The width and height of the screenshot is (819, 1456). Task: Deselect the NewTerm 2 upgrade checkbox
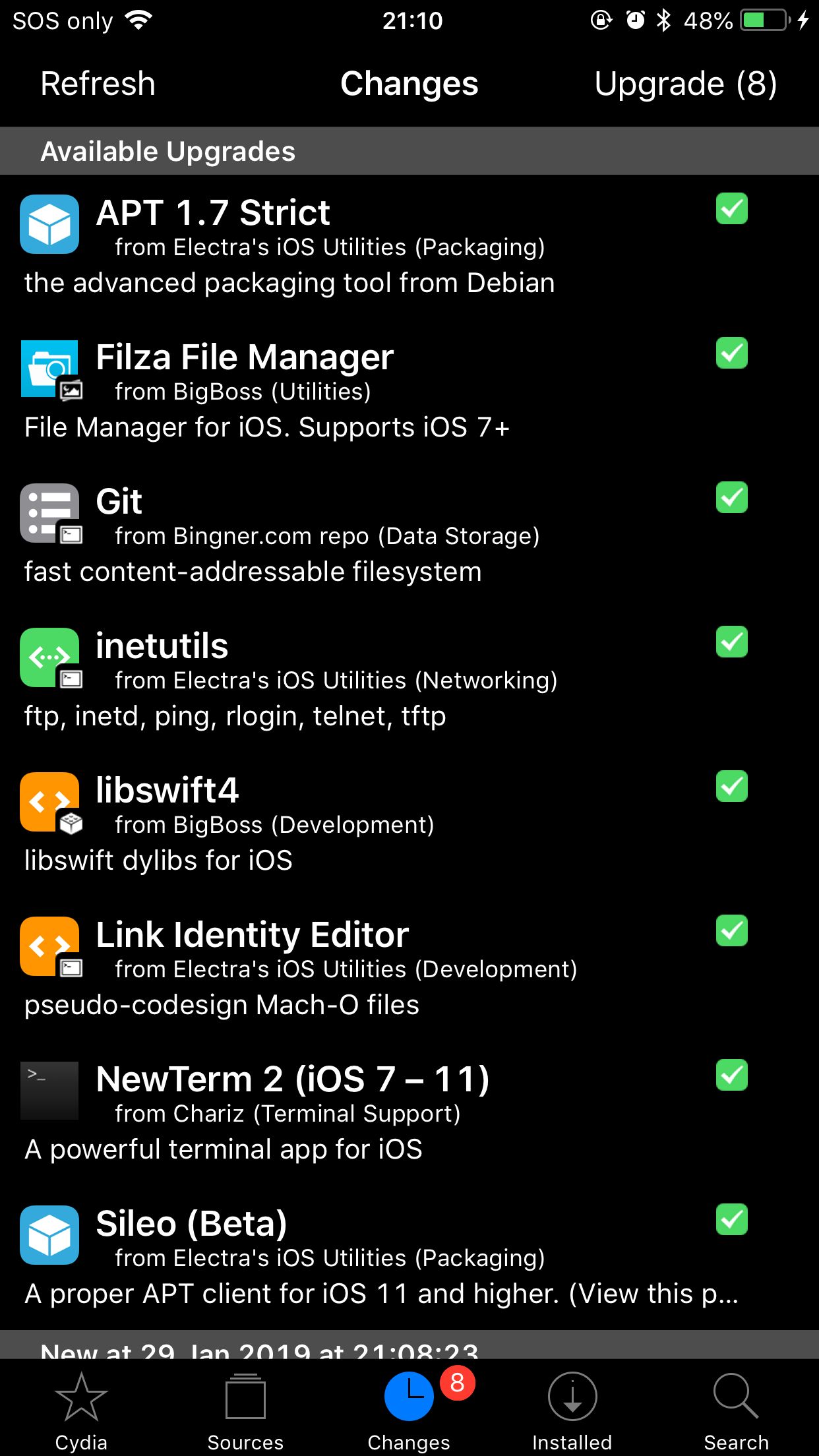click(731, 1076)
